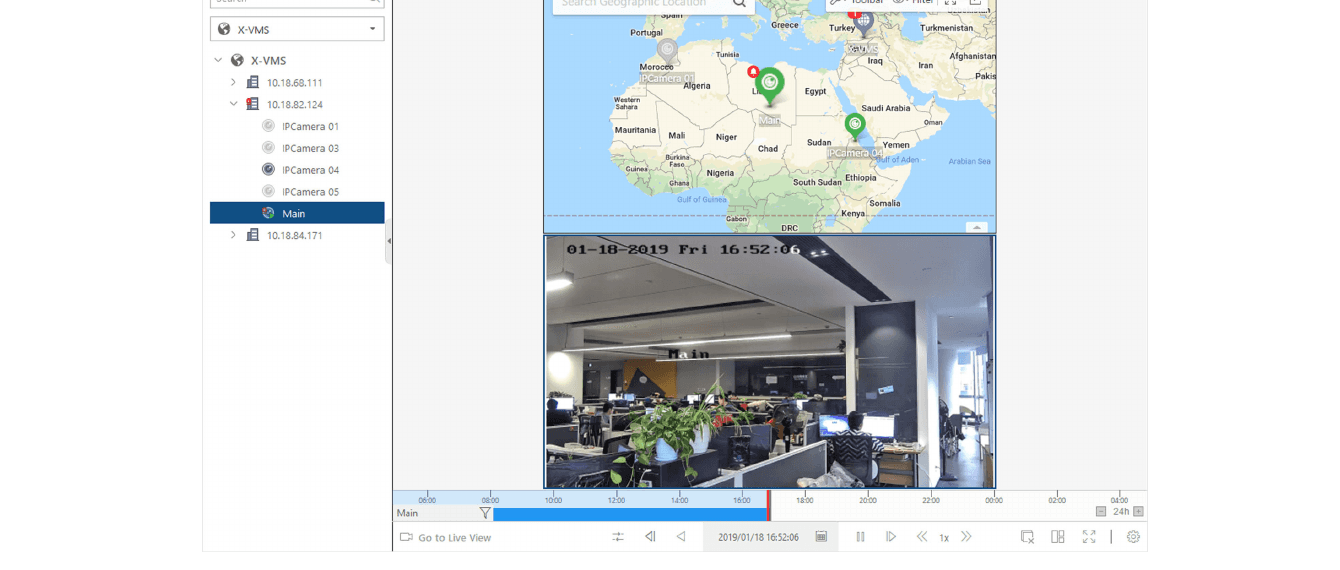Viewport: 1340px width, 570px height.
Task: Click the red playhead on the timeline
Action: (x=768, y=506)
